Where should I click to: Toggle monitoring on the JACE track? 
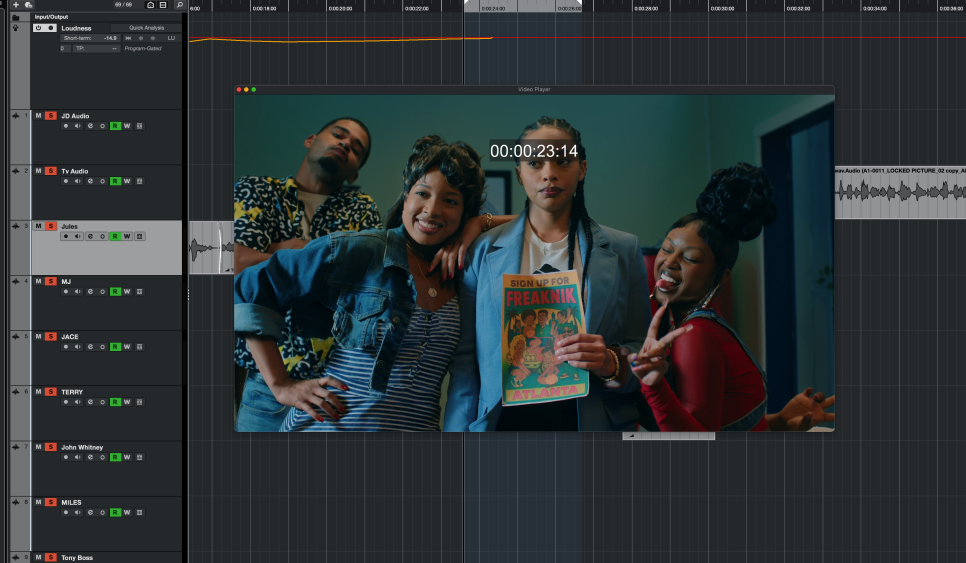78,347
